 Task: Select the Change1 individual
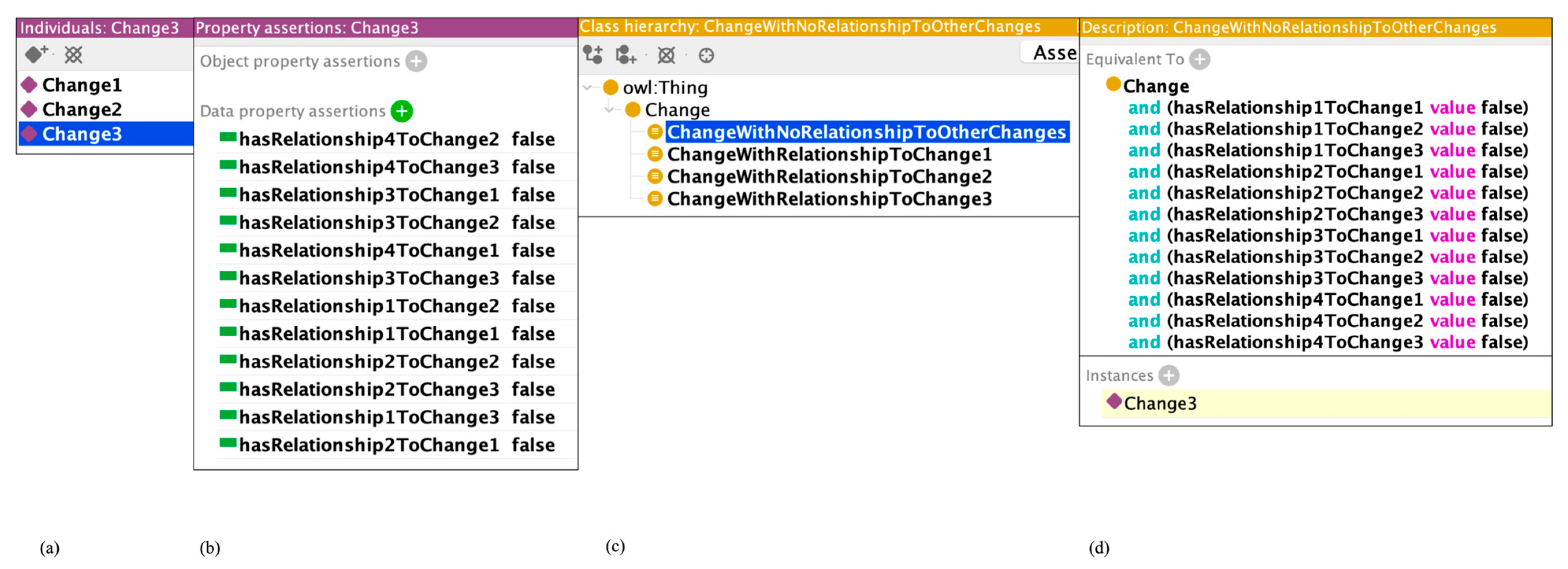point(82,85)
